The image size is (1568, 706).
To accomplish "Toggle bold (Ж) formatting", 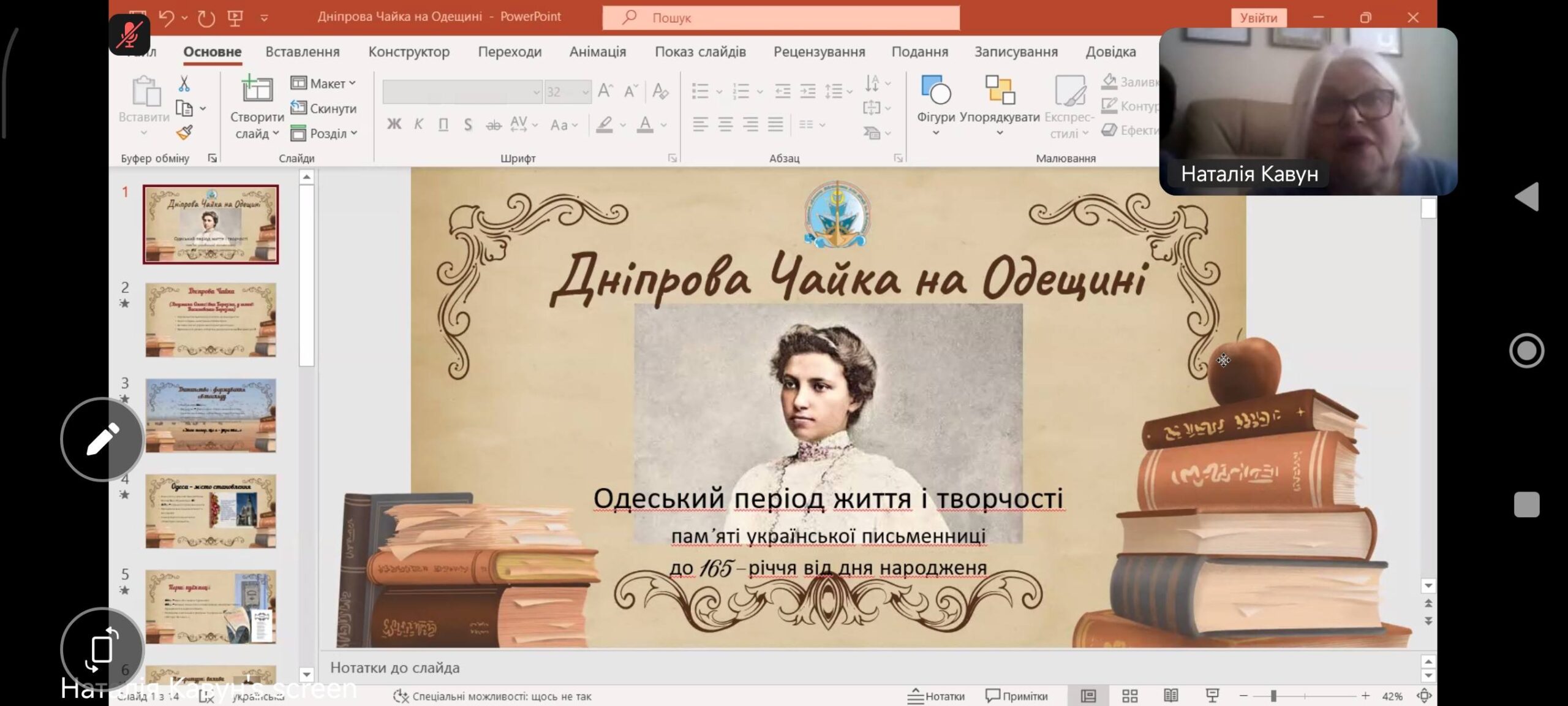I will click(394, 124).
